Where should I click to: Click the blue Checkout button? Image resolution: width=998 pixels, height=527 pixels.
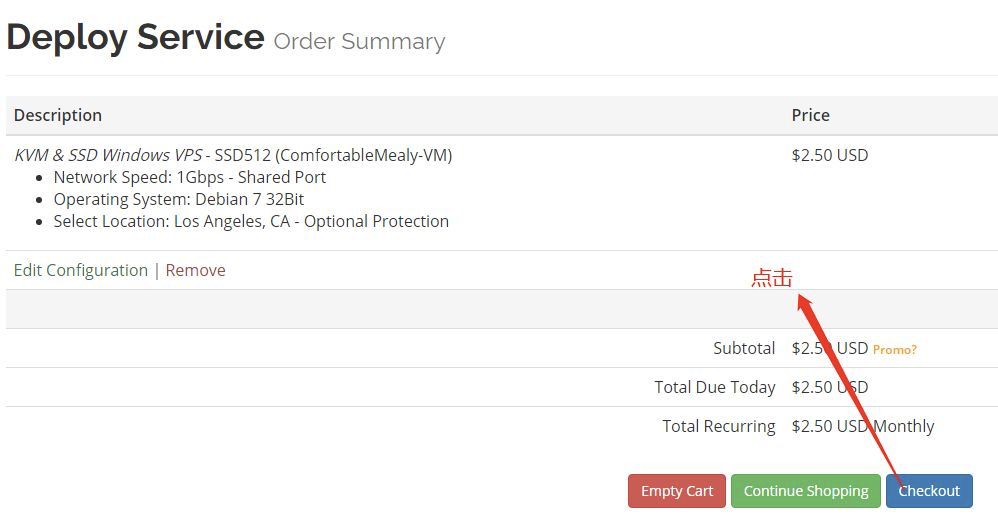tap(929, 491)
